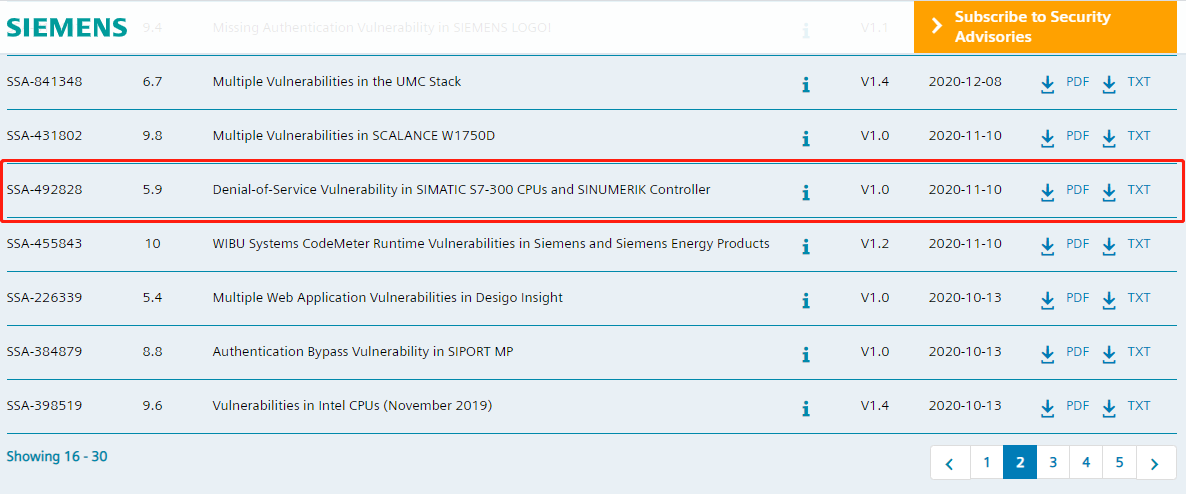This screenshot has width=1186, height=494.
Task: Download TXT icon for Intel CPUs advisory
Action: (1109, 409)
